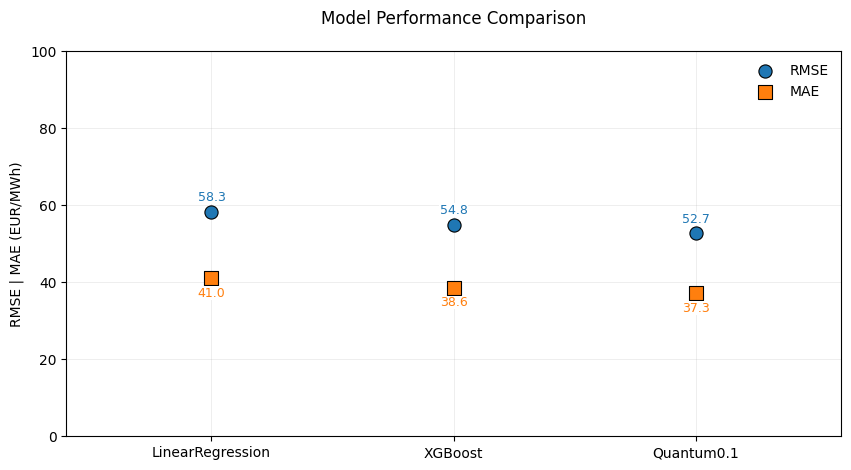Click the 58.3 value annotation
This screenshot has width=851, height=470.
(211, 197)
